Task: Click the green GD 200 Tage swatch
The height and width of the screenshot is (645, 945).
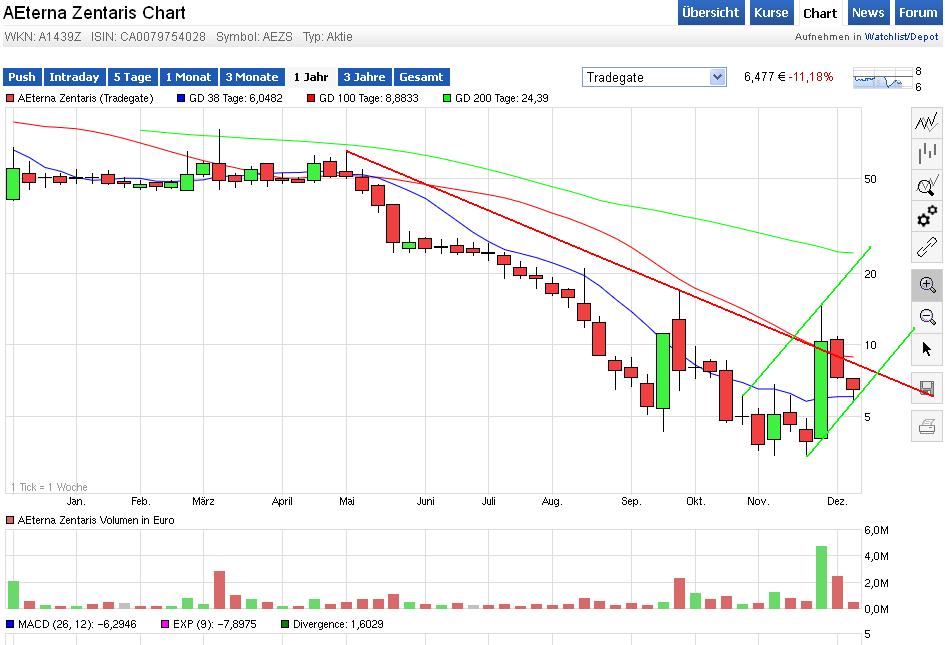Action: point(447,98)
